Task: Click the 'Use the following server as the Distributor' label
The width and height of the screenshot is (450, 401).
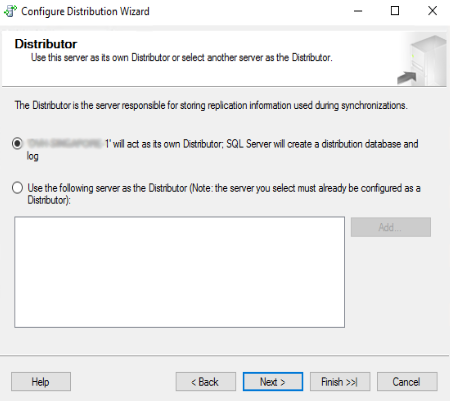Action: [224, 194]
